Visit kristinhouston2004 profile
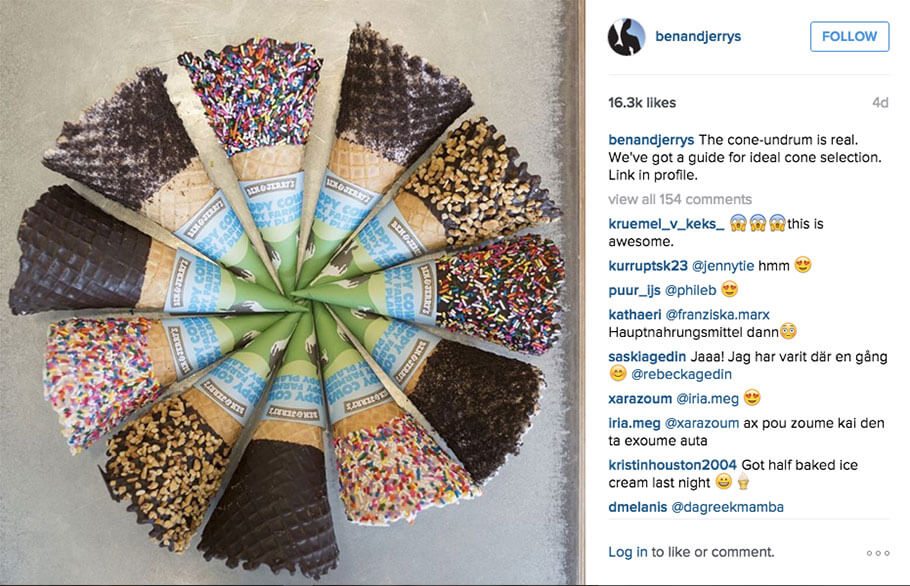The width and height of the screenshot is (910, 586). 673,465
